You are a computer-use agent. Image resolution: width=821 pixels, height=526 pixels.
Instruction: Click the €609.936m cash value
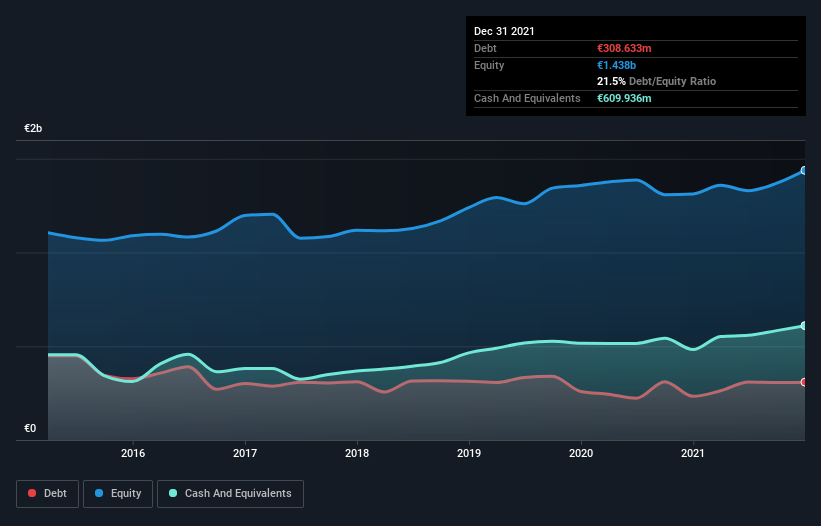[624, 98]
